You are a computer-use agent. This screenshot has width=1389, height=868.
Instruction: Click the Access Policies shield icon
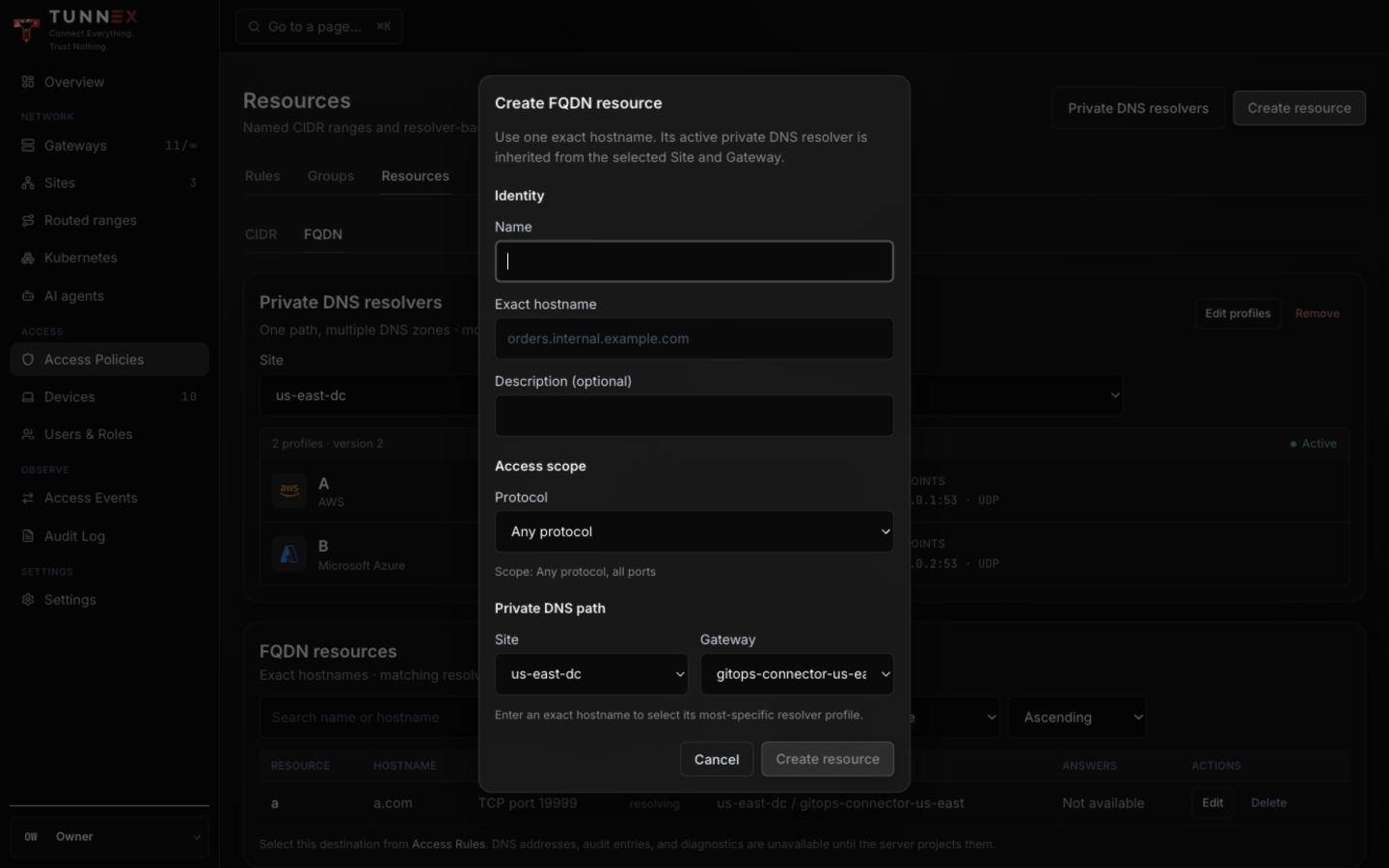28,360
